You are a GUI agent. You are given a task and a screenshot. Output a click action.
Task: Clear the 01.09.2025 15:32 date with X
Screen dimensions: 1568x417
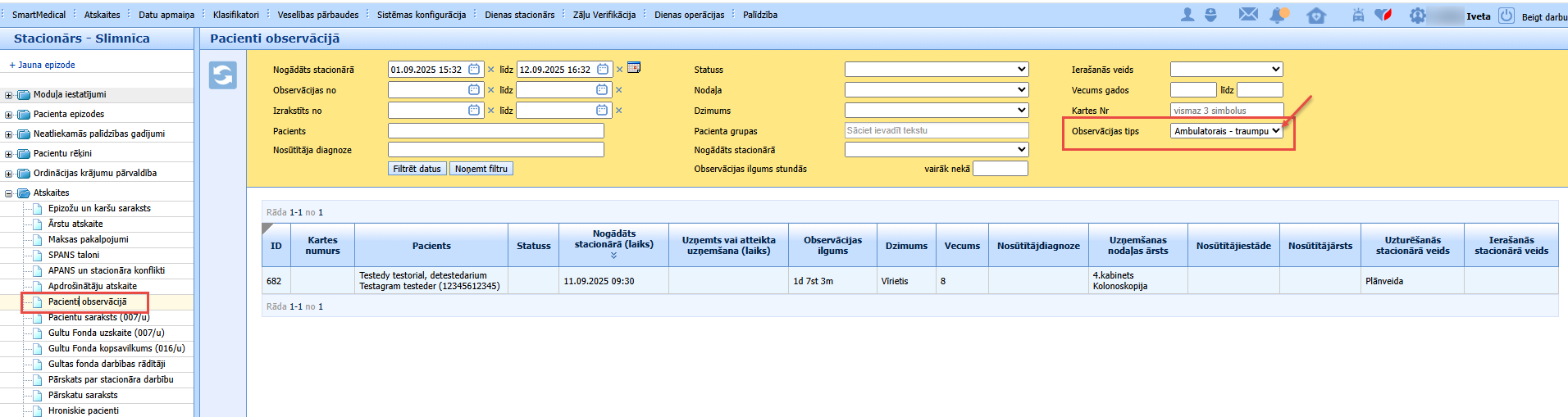pyautogui.click(x=491, y=70)
